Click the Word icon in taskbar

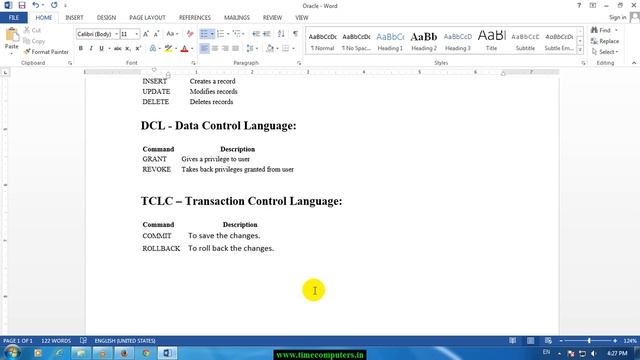coord(167,353)
